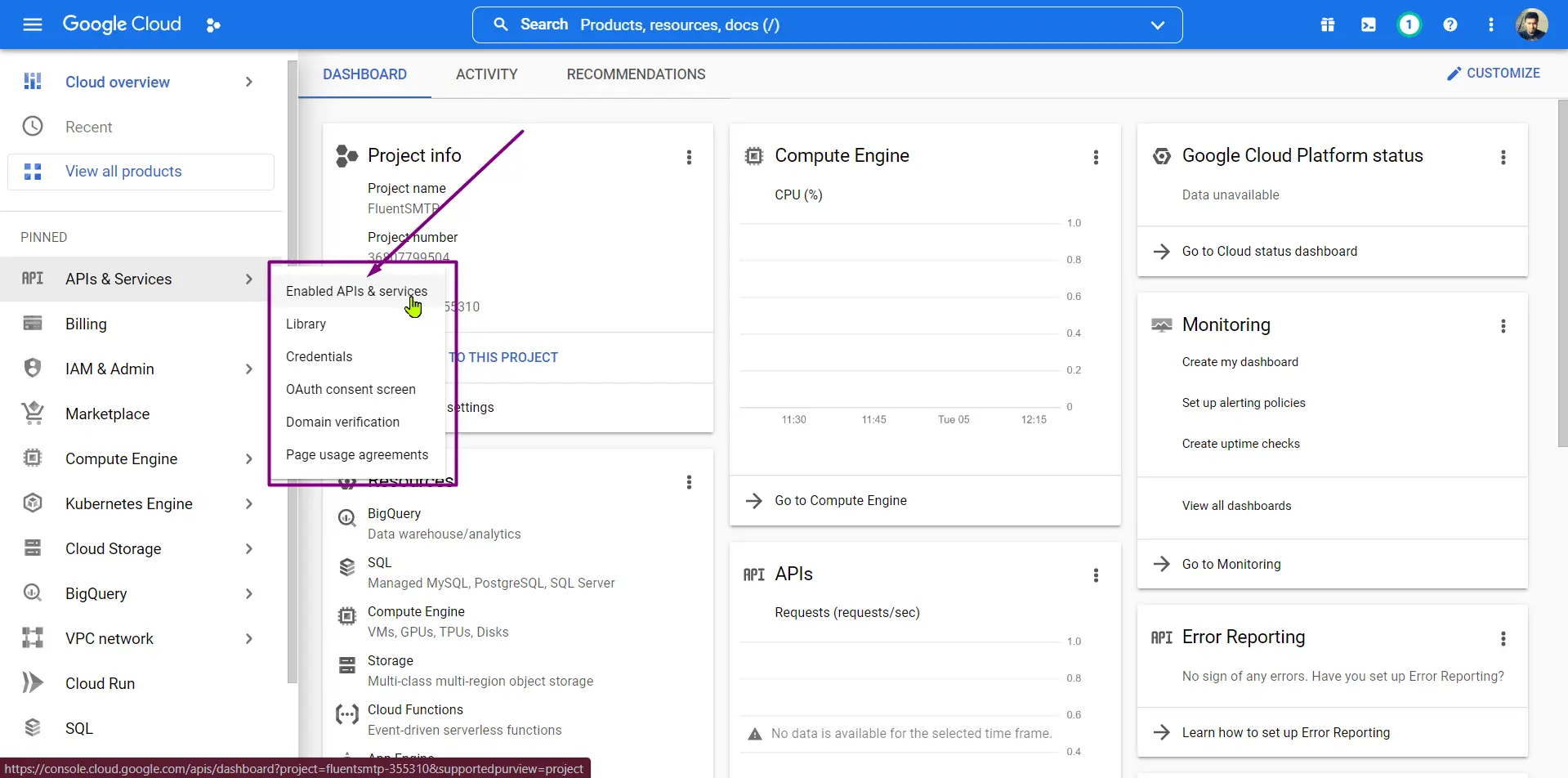
Task: Expand IAM & Admin submenu chevron
Action: click(x=248, y=369)
